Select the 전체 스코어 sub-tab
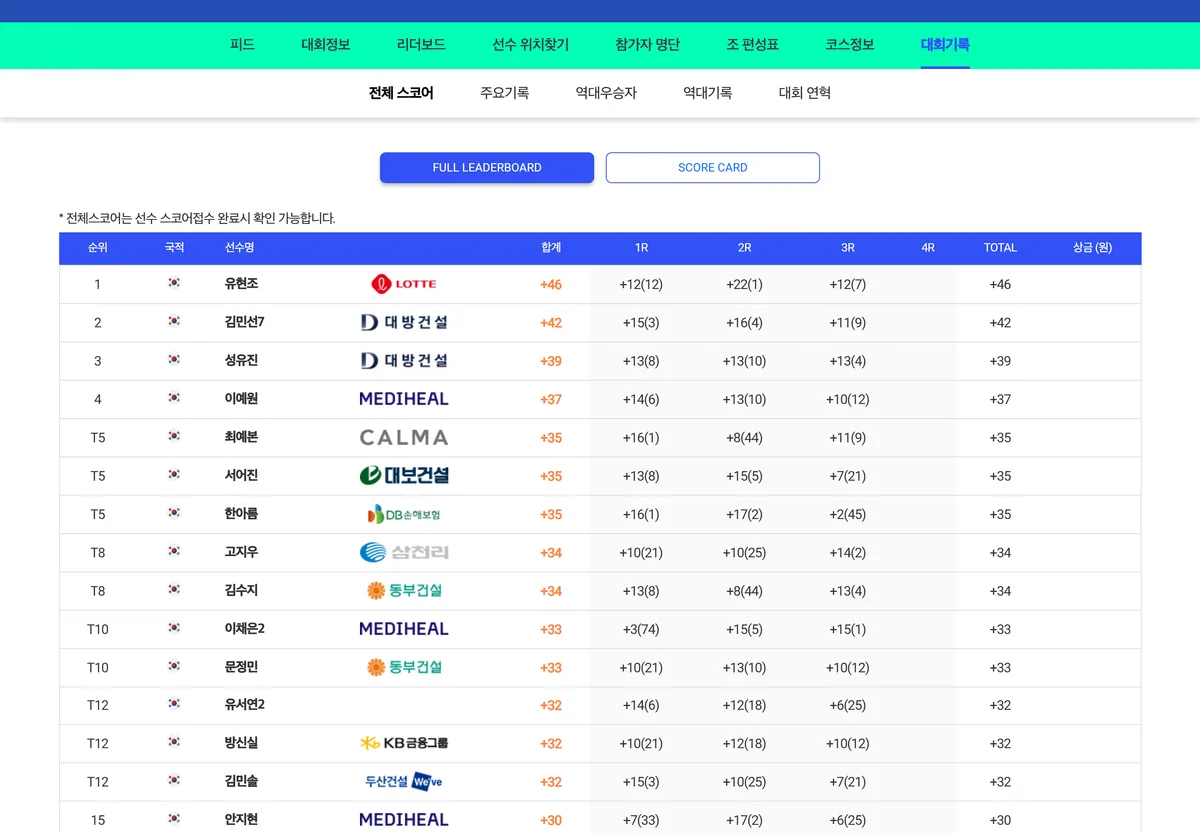This screenshot has height=833, width=1200. point(401,93)
